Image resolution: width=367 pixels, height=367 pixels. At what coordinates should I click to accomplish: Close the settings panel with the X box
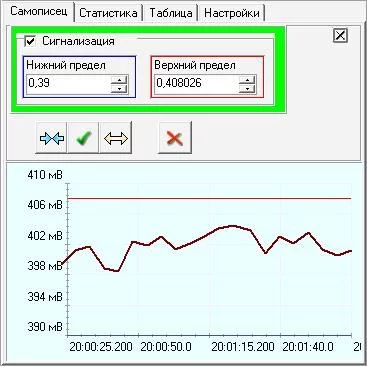click(340, 35)
